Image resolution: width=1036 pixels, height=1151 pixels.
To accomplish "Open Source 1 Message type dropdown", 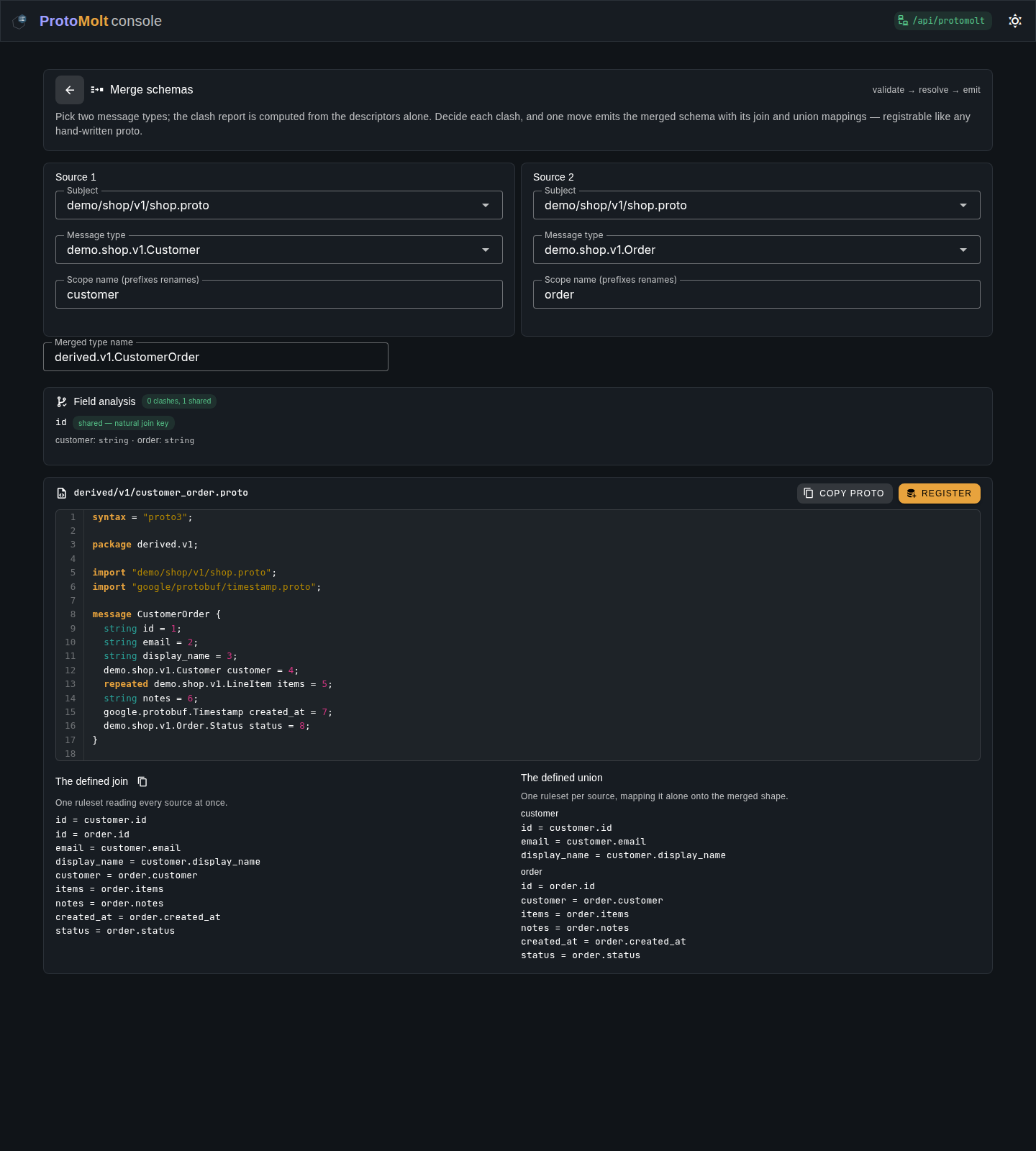I will point(279,250).
